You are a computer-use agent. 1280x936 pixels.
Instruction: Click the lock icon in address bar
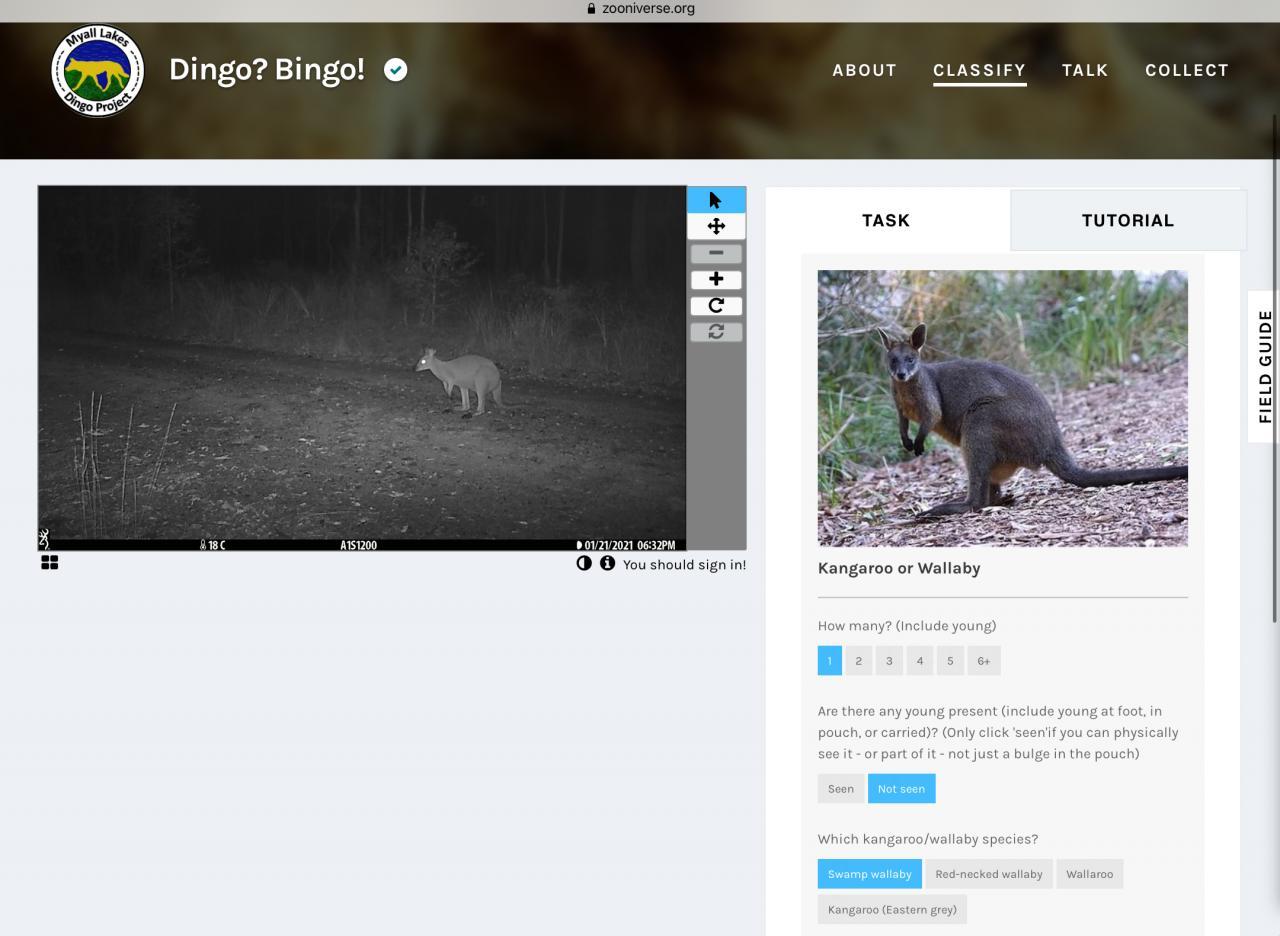(591, 8)
